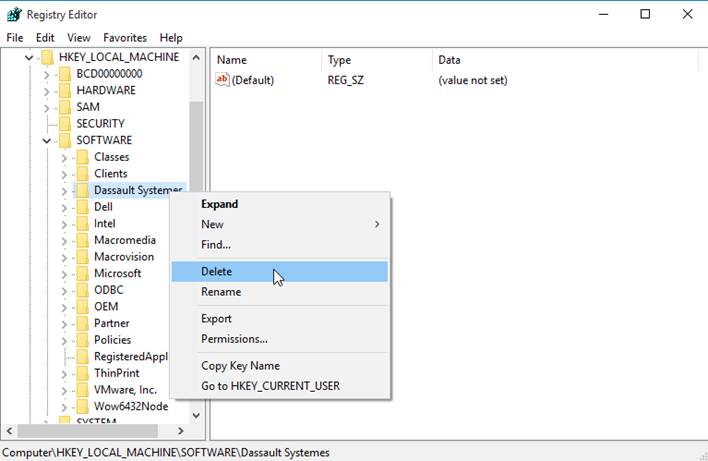708x461 pixels.
Task: Open the View menu
Action: click(79, 38)
